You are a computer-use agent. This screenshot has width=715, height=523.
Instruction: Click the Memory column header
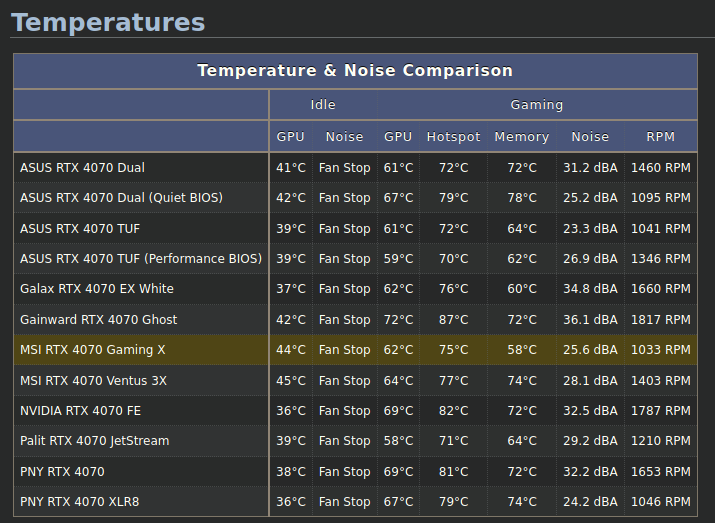pos(522,136)
